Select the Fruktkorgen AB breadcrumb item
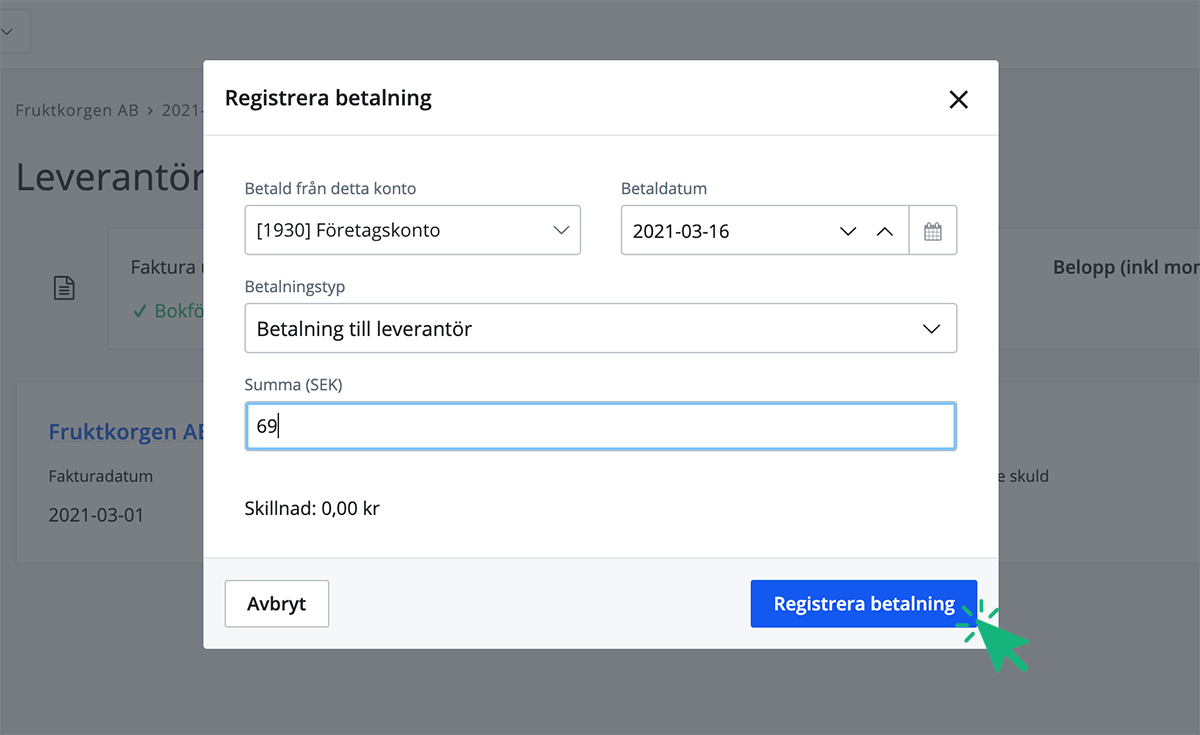The width and height of the screenshot is (1200, 735). coord(76,110)
